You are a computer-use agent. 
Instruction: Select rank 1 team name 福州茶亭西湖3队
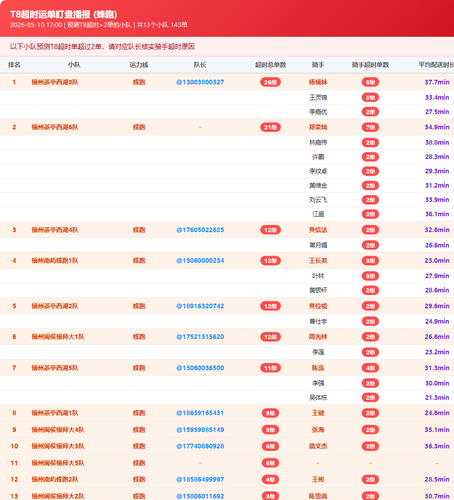(55, 82)
